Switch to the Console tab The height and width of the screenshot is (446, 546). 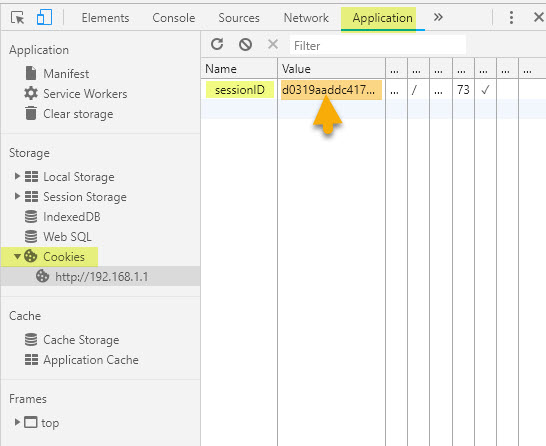[x=173, y=18]
